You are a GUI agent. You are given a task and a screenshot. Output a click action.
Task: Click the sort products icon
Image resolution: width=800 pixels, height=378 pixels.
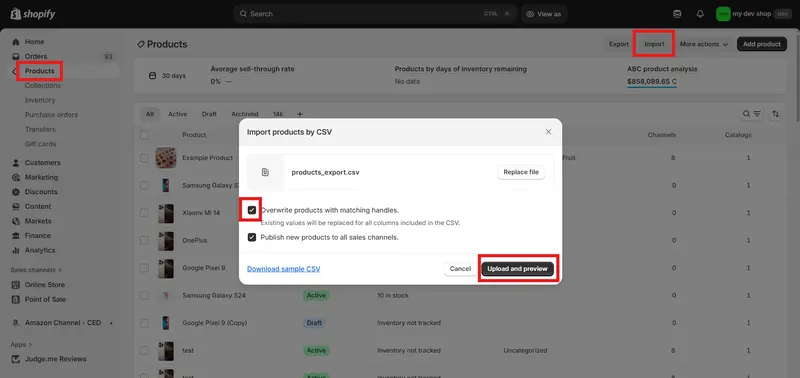(776, 114)
